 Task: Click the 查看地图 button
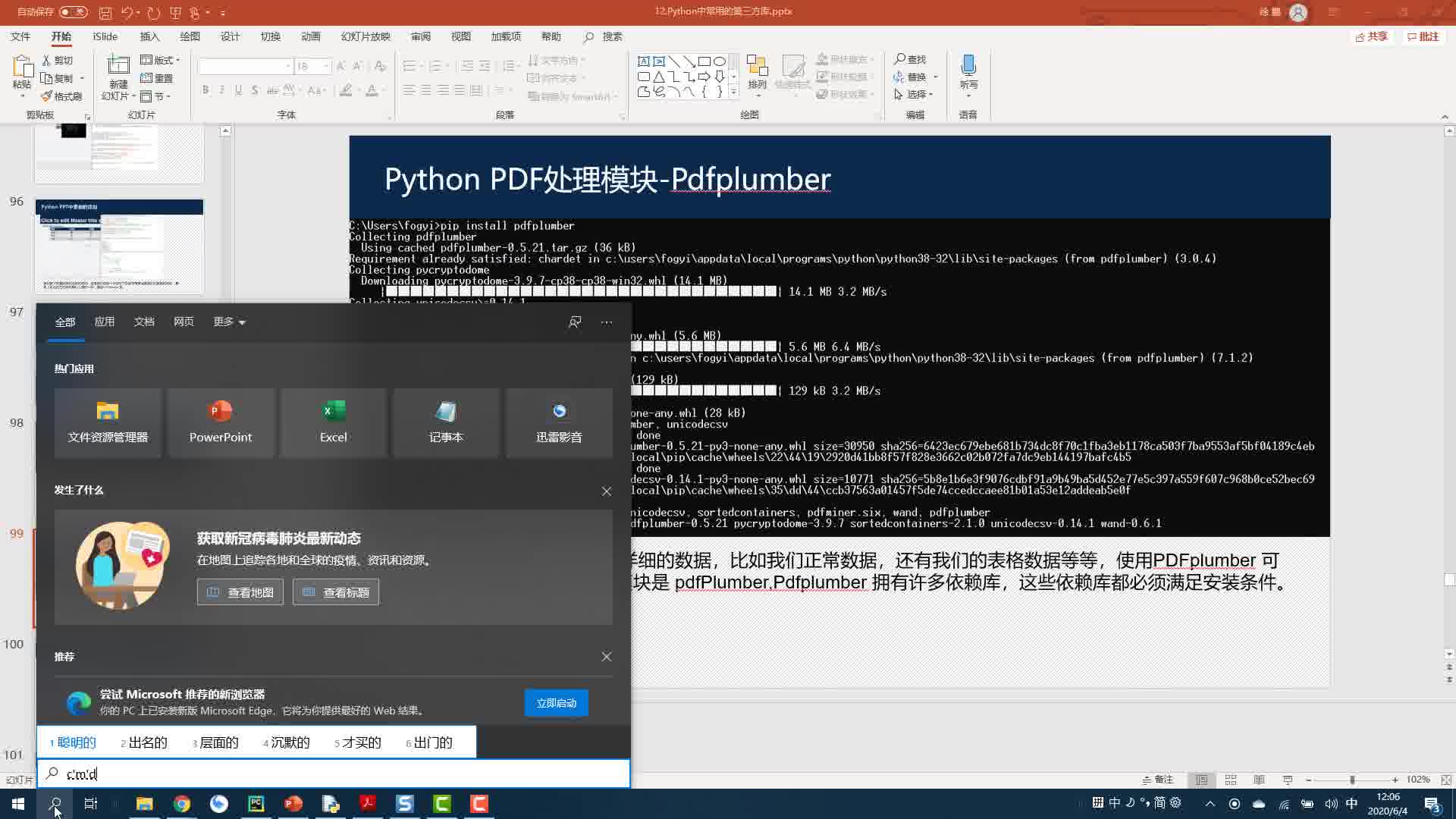point(240,592)
